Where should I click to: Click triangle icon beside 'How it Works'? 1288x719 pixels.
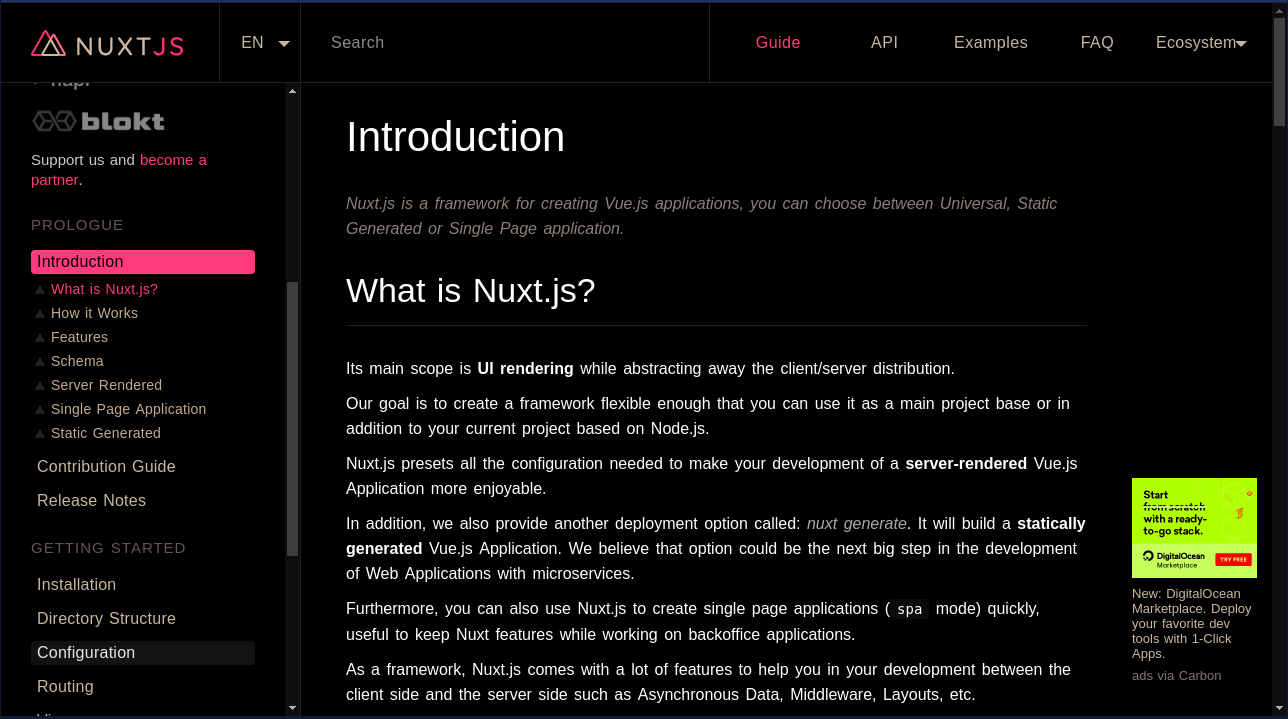pyautogui.click(x=40, y=314)
